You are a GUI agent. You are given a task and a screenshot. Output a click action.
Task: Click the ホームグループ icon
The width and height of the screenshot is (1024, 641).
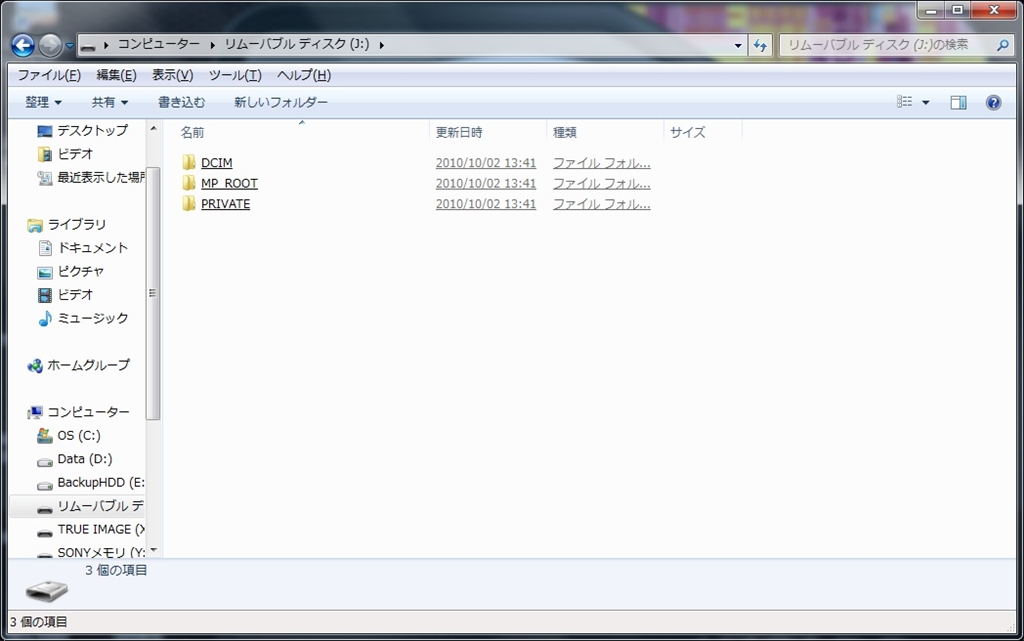[35, 366]
